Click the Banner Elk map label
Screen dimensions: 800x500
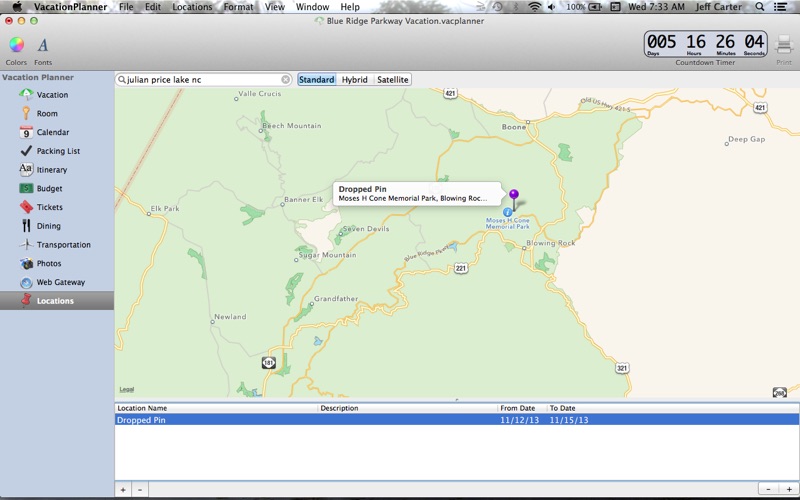[x=304, y=199]
